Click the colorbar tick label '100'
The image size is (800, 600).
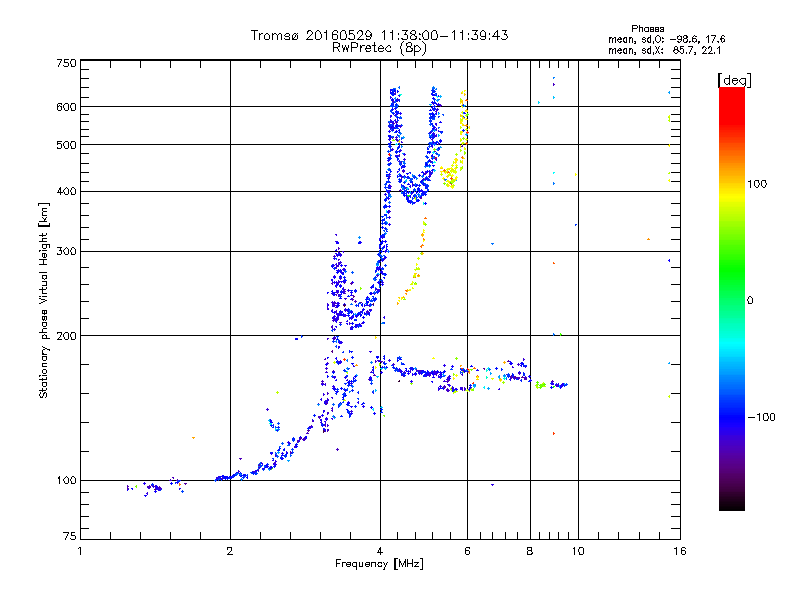[757, 184]
